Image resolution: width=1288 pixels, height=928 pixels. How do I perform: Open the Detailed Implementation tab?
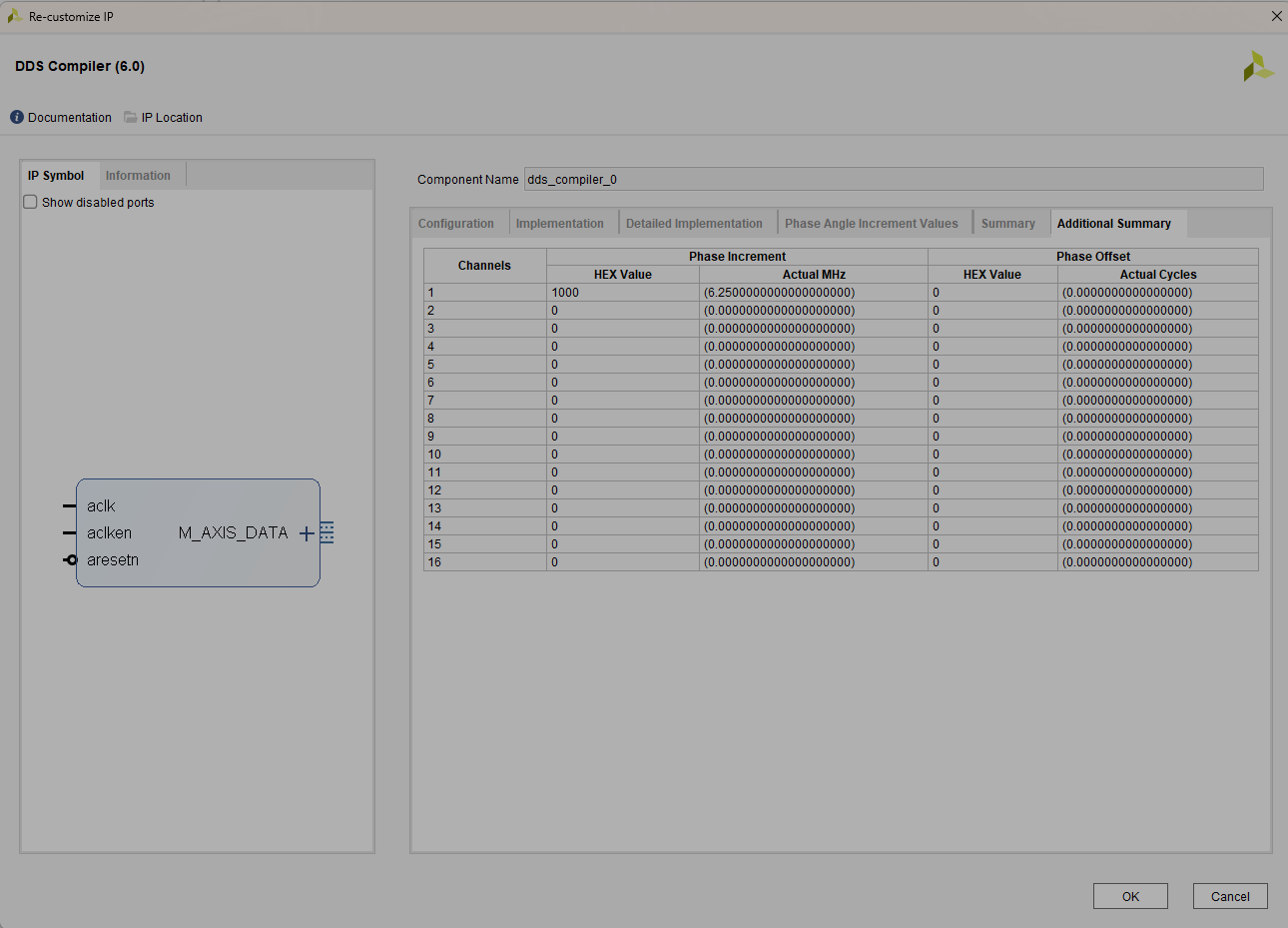point(694,224)
